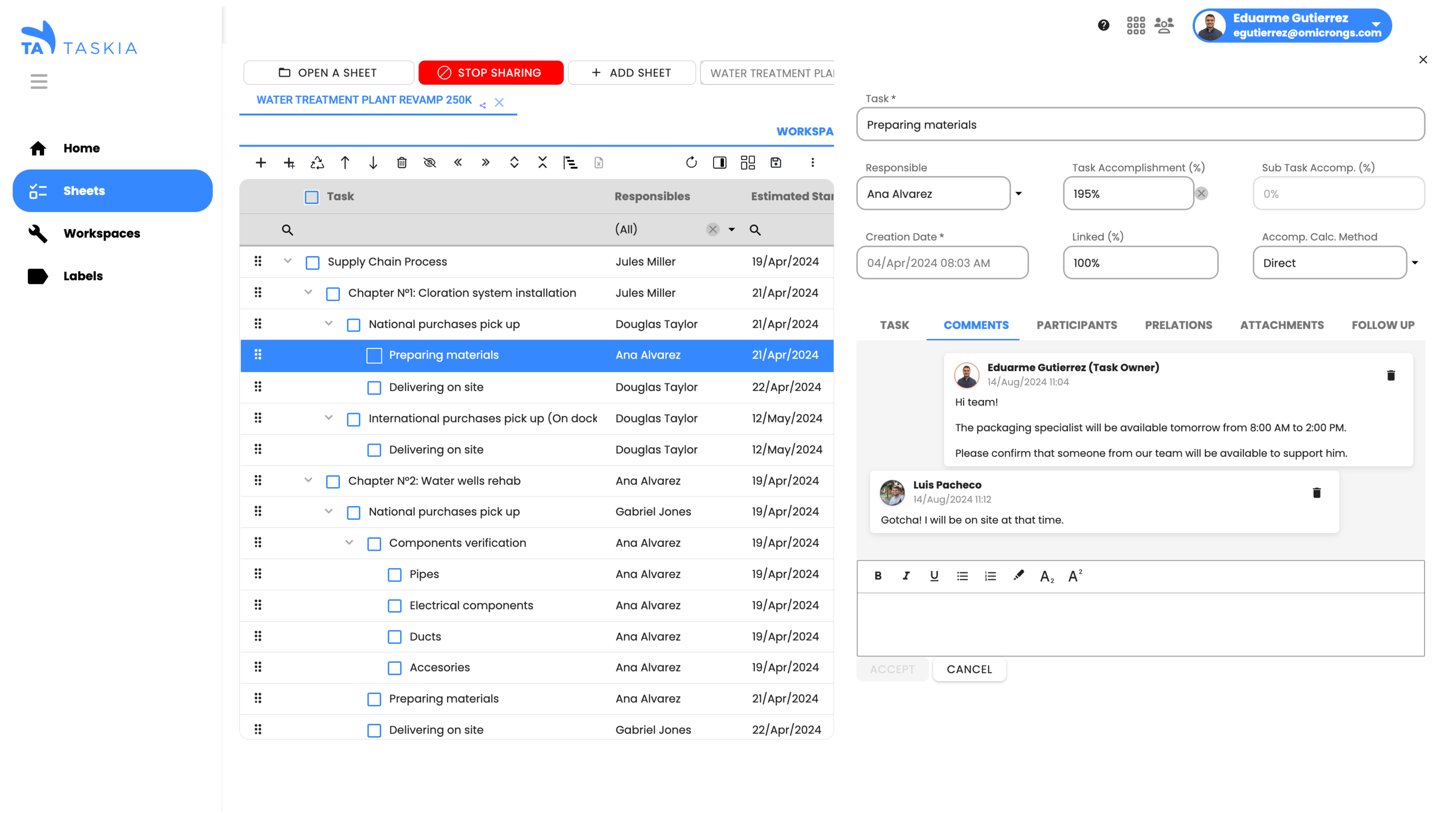
Task: Click the STOP SHARING button
Action: tap(491, 73)
